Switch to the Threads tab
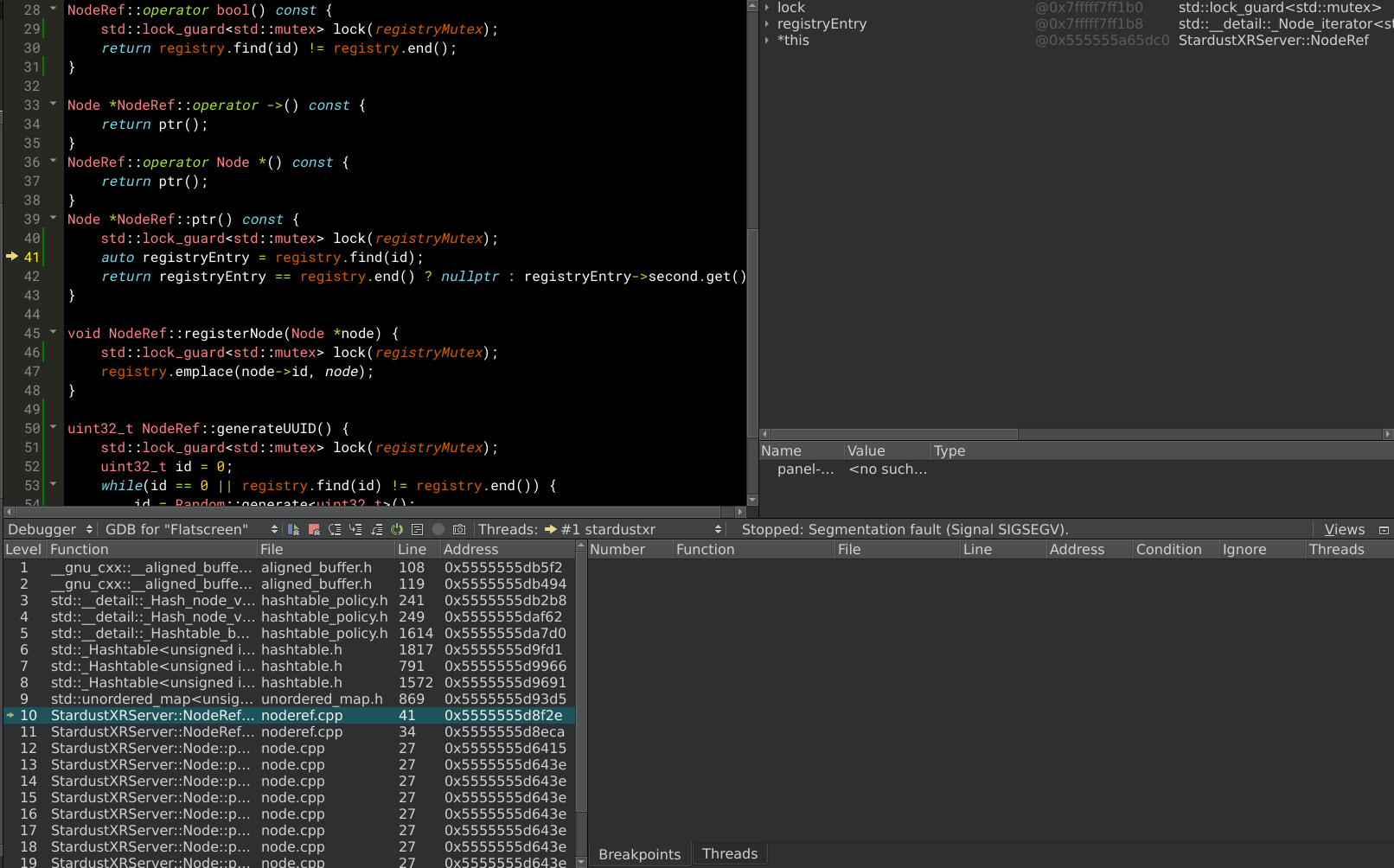This screenshot has height=868, width=1394. tap(730, 854)
